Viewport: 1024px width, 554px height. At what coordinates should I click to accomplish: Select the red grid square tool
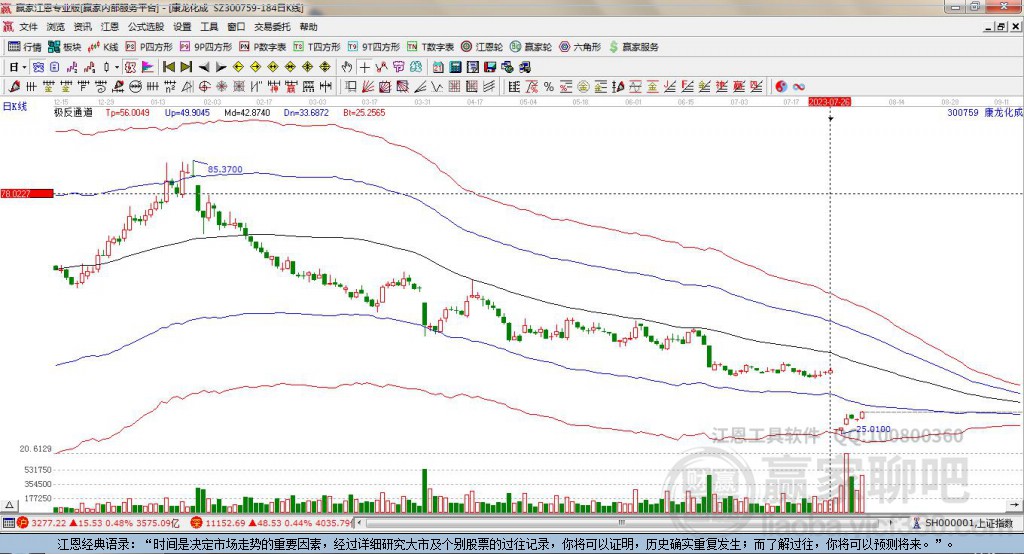tap(455, 86)
